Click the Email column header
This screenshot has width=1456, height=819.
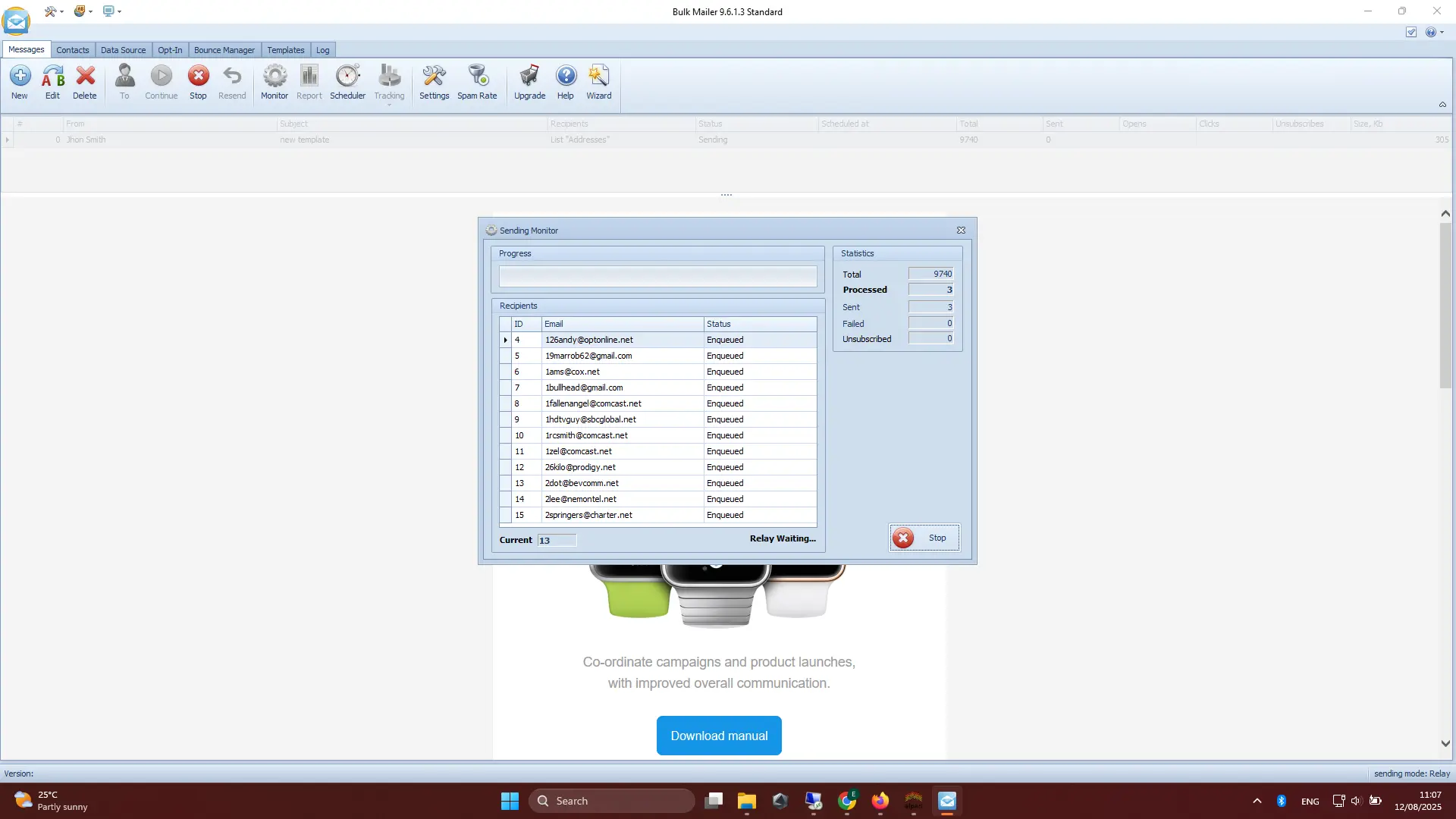coord(623,324)
